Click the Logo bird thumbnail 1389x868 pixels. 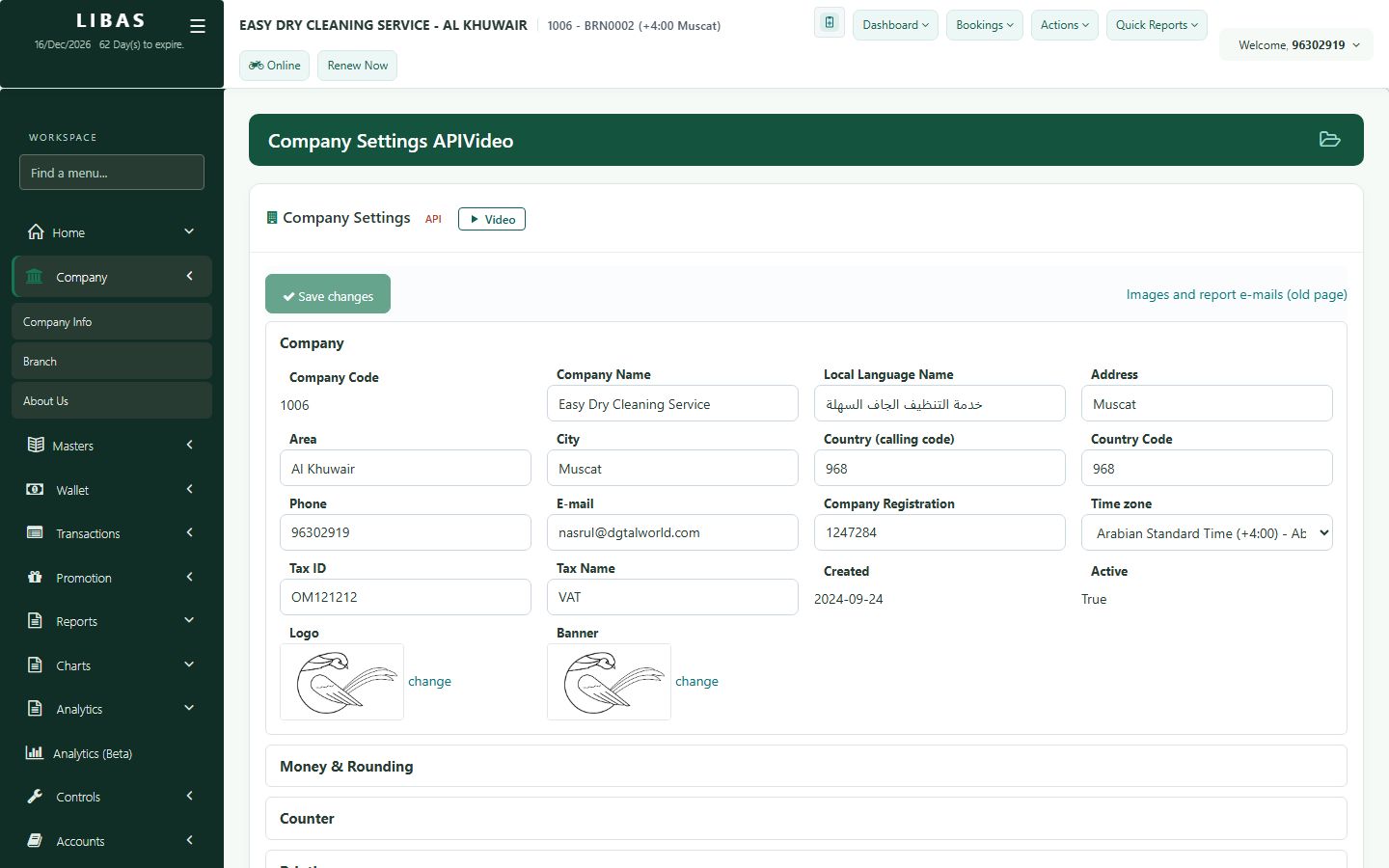(x=341, y=682)
